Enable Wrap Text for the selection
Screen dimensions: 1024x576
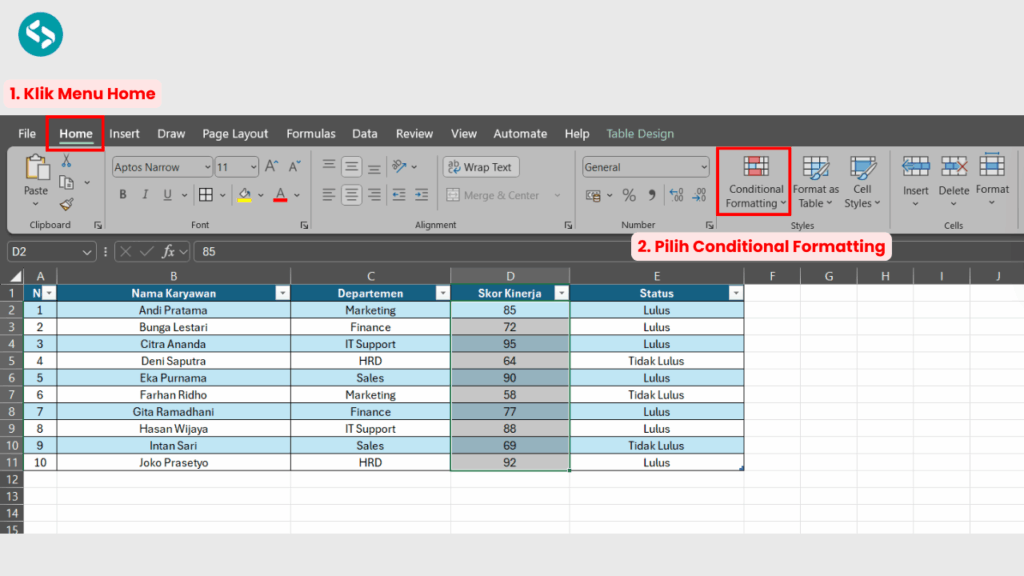coord(480,167)
